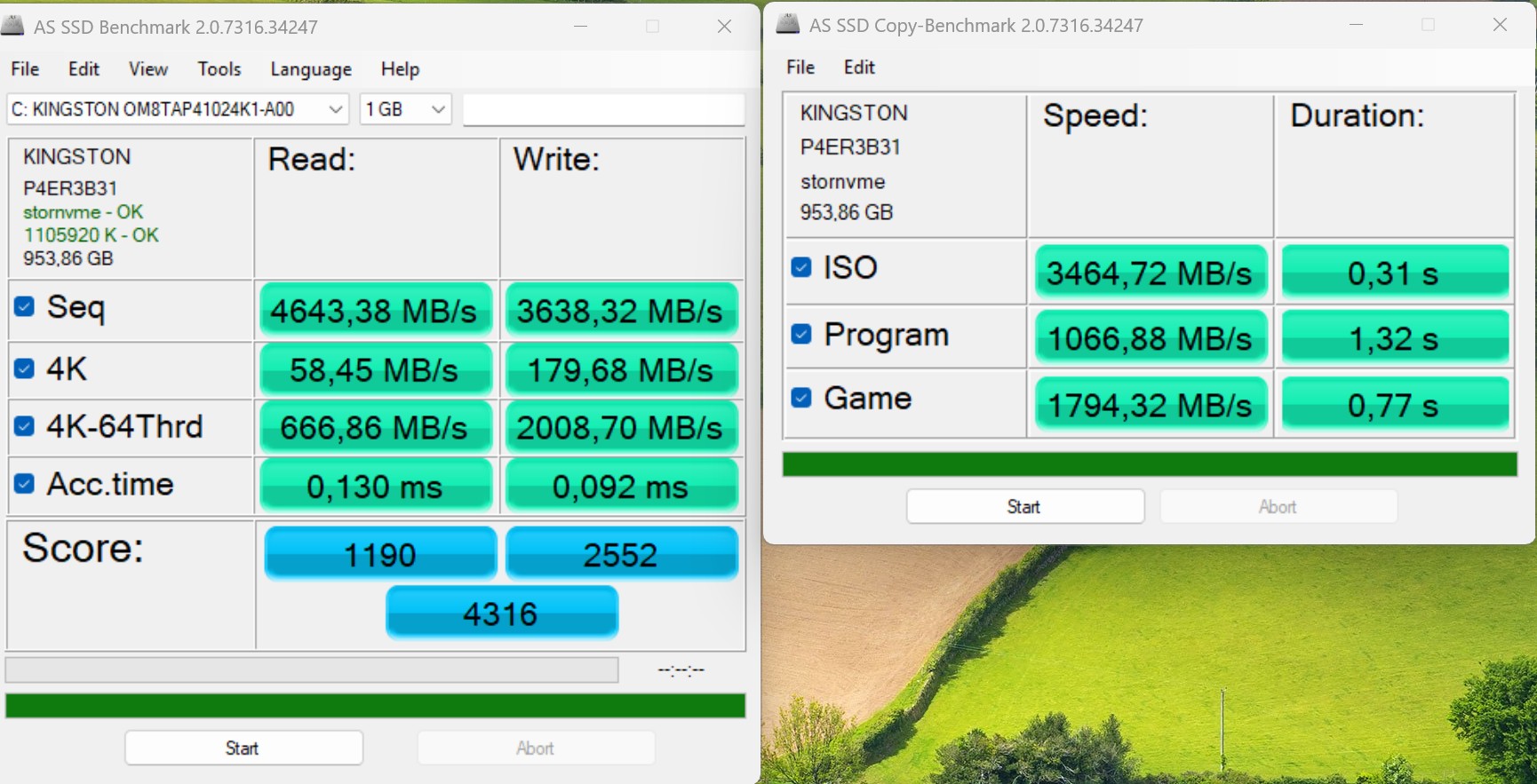1537x784 pixels.
Task: Click the AS SSD Copy-Benchmark title bar icon
Action: pos(787,24)
